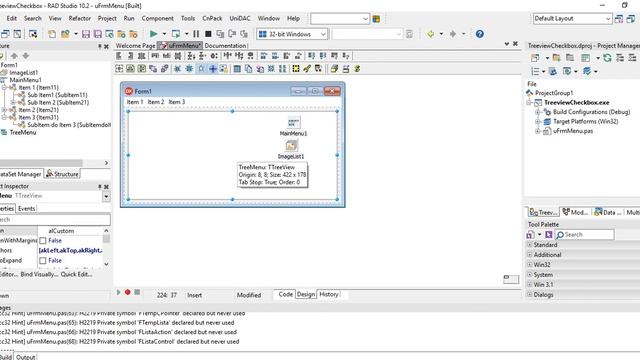Click the yellow Back navigation arrow
Image resolution: width=640 pixels, height=360 pixels.
point(431,34)
